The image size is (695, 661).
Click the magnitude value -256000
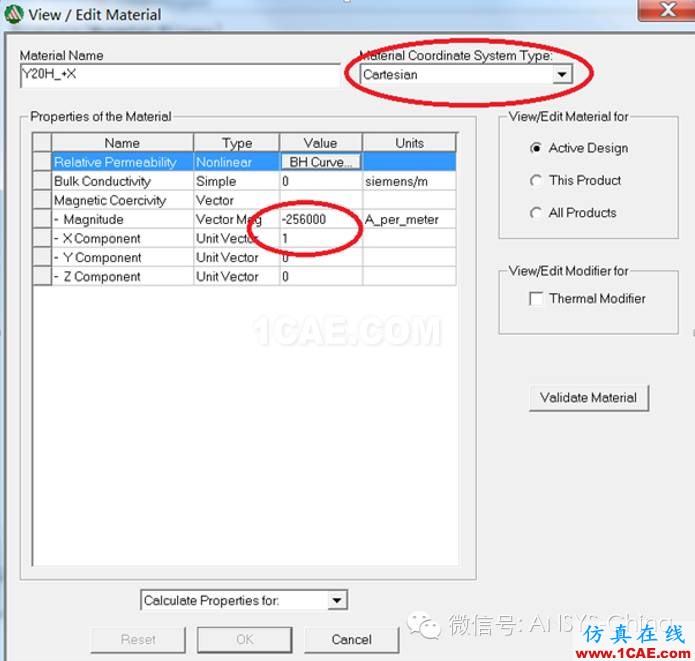(320, 219)
